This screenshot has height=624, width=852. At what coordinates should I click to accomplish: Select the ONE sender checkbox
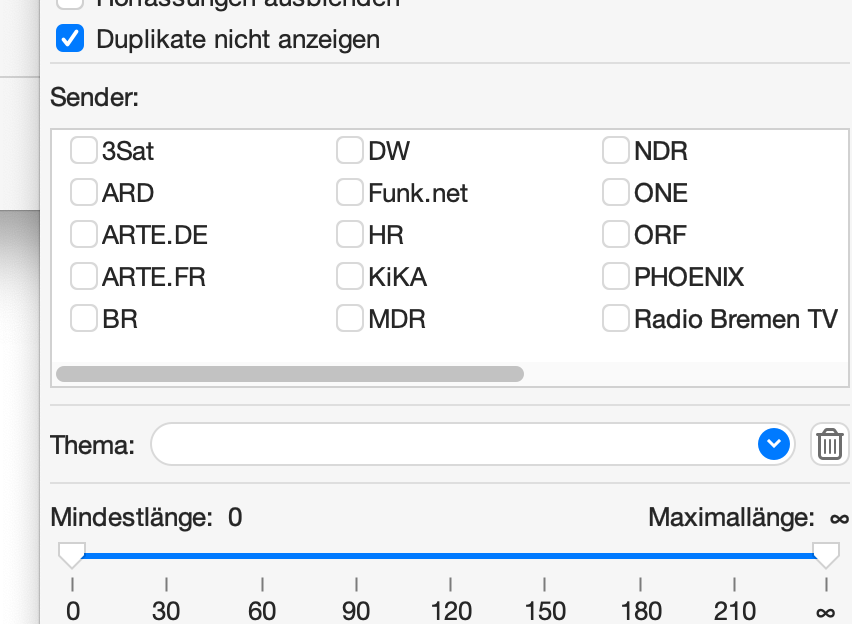pos(616,192)
